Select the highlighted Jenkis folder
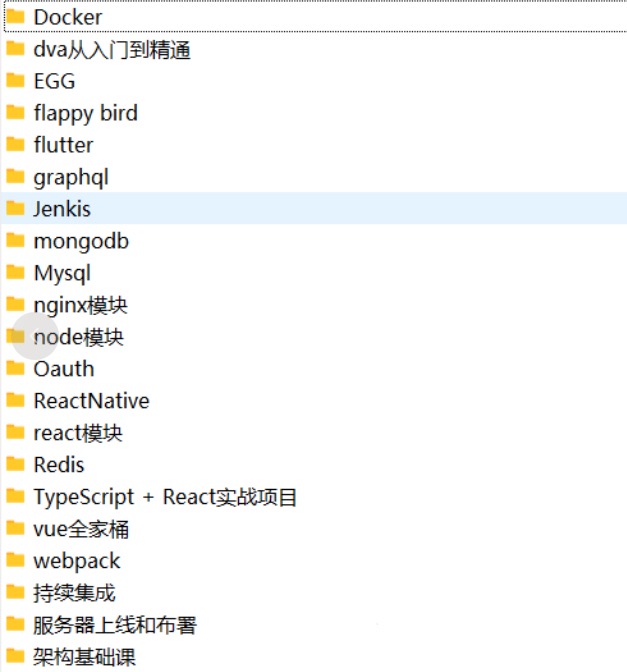The height and width of the screenshot is (672, 627). click(62, 209)
